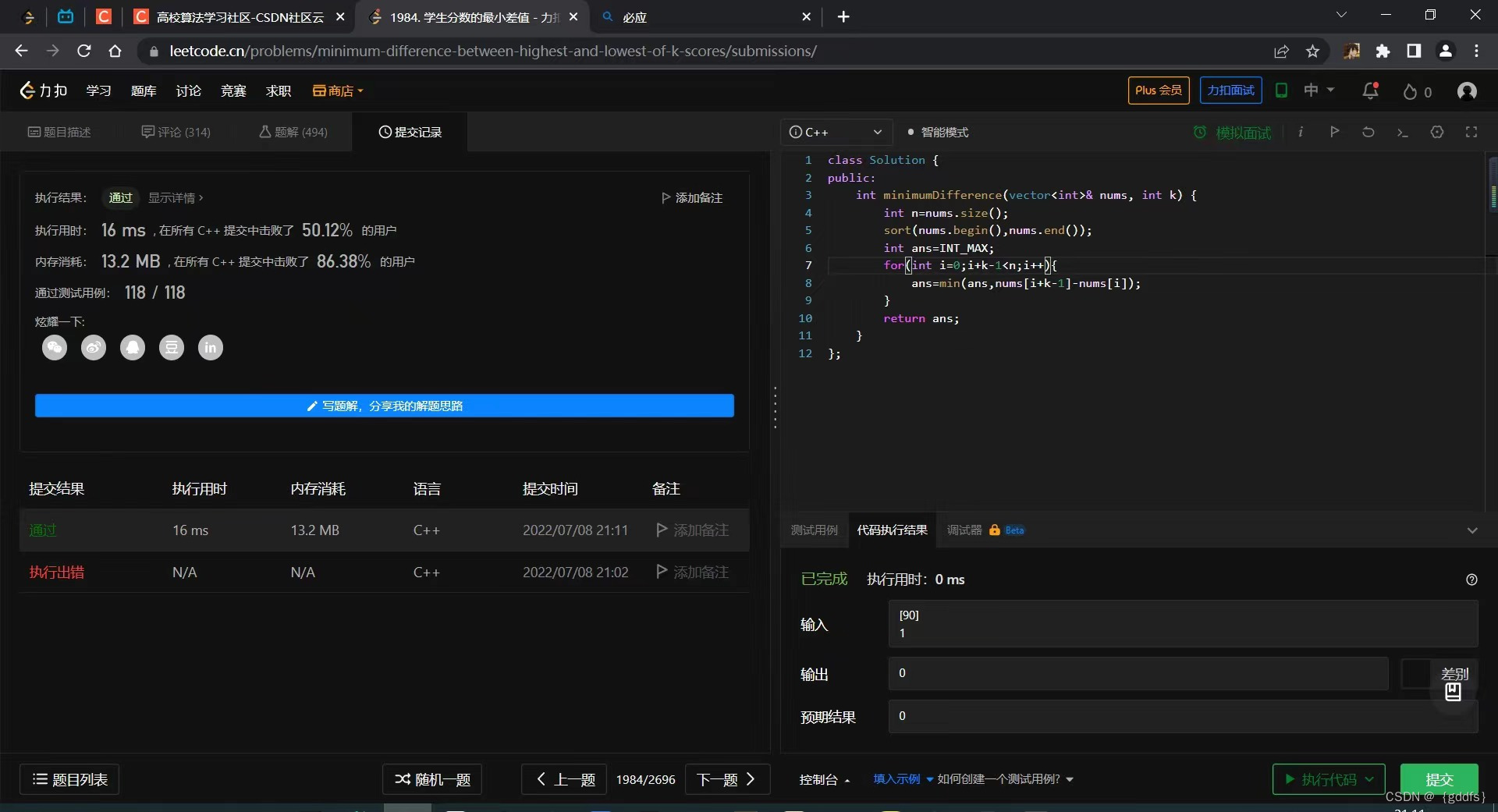Open the 调试器 Beta tab
This screenshot has width=1498, height=812.
(x=985, y=530)
